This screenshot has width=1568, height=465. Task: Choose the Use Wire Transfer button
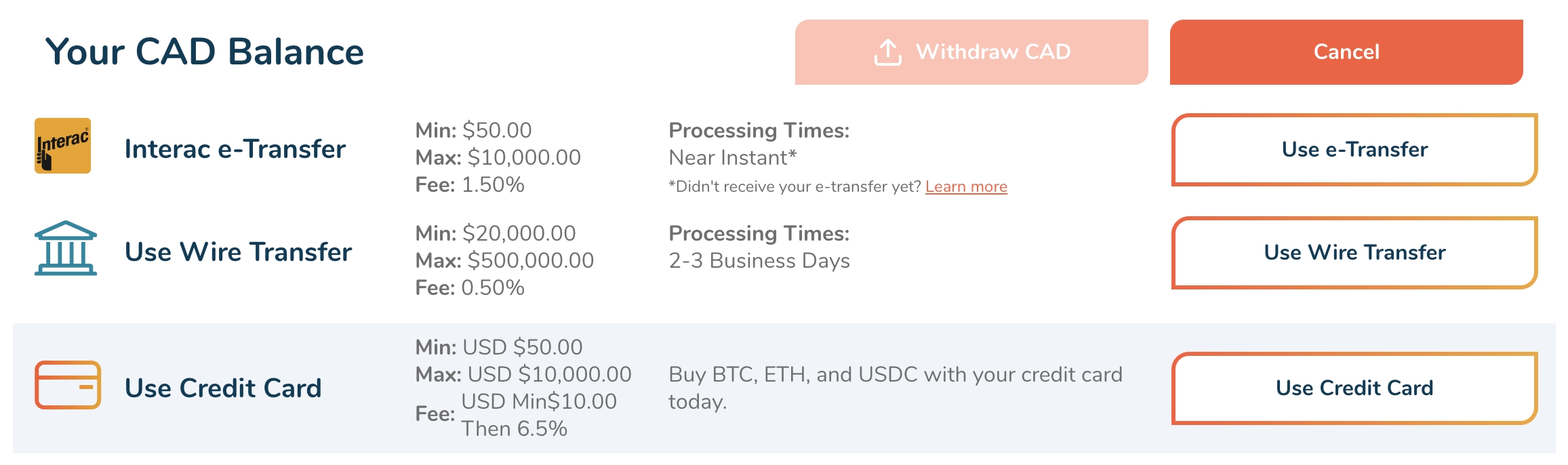[1354, 253]
